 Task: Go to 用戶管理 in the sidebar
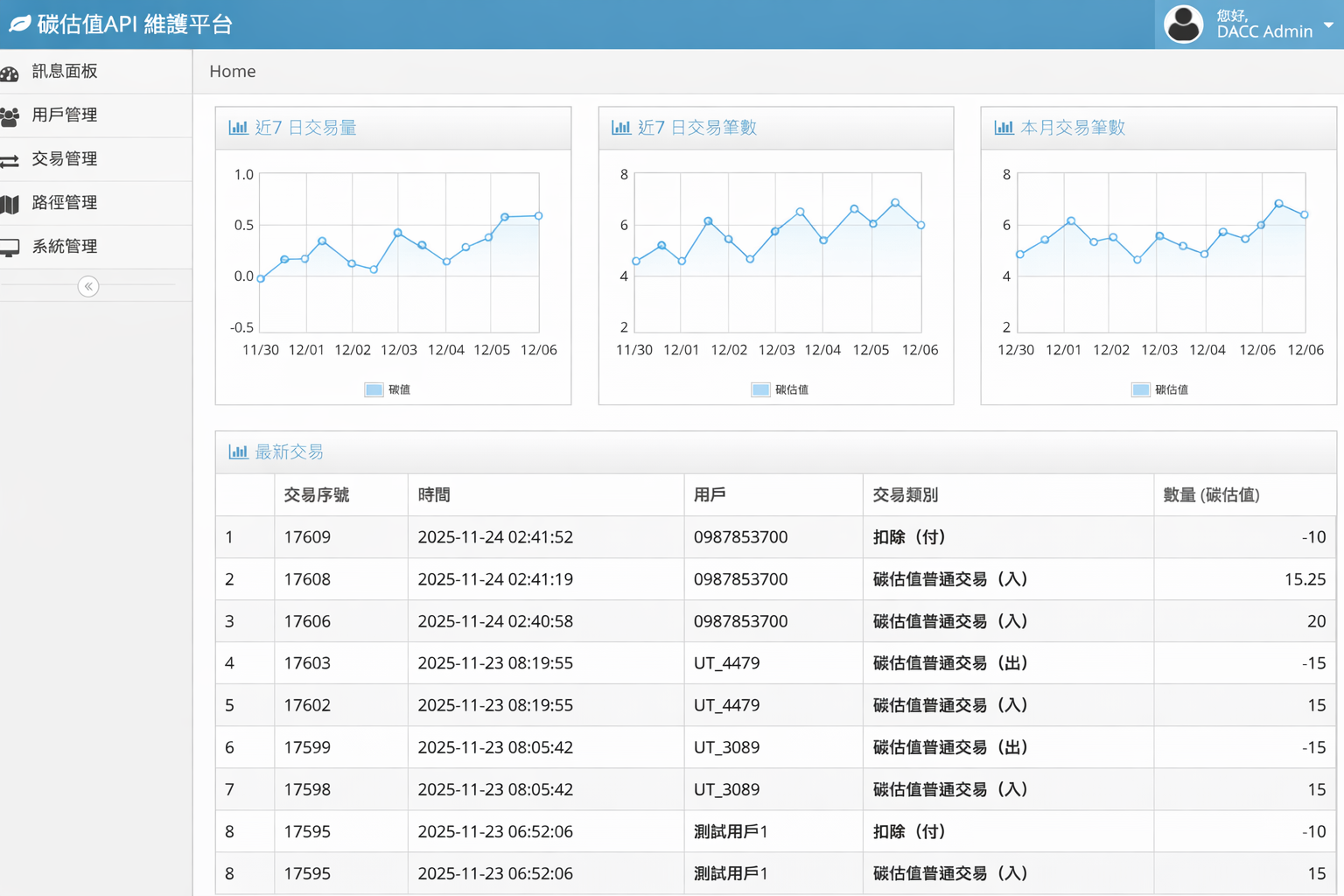pos(65,115)
